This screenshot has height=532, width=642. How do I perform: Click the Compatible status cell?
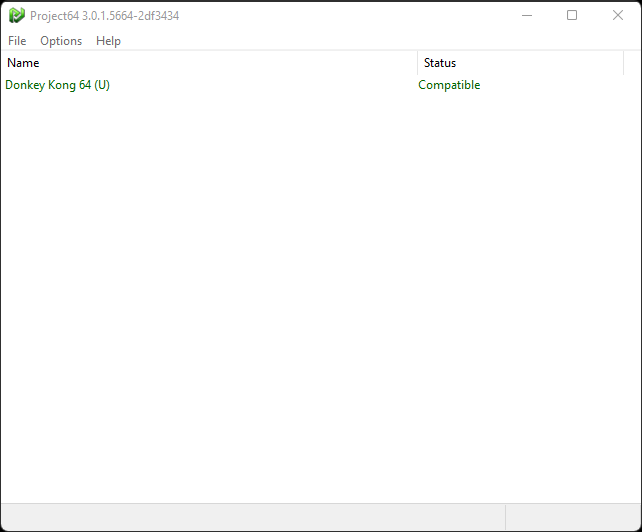tap(449, 85)
